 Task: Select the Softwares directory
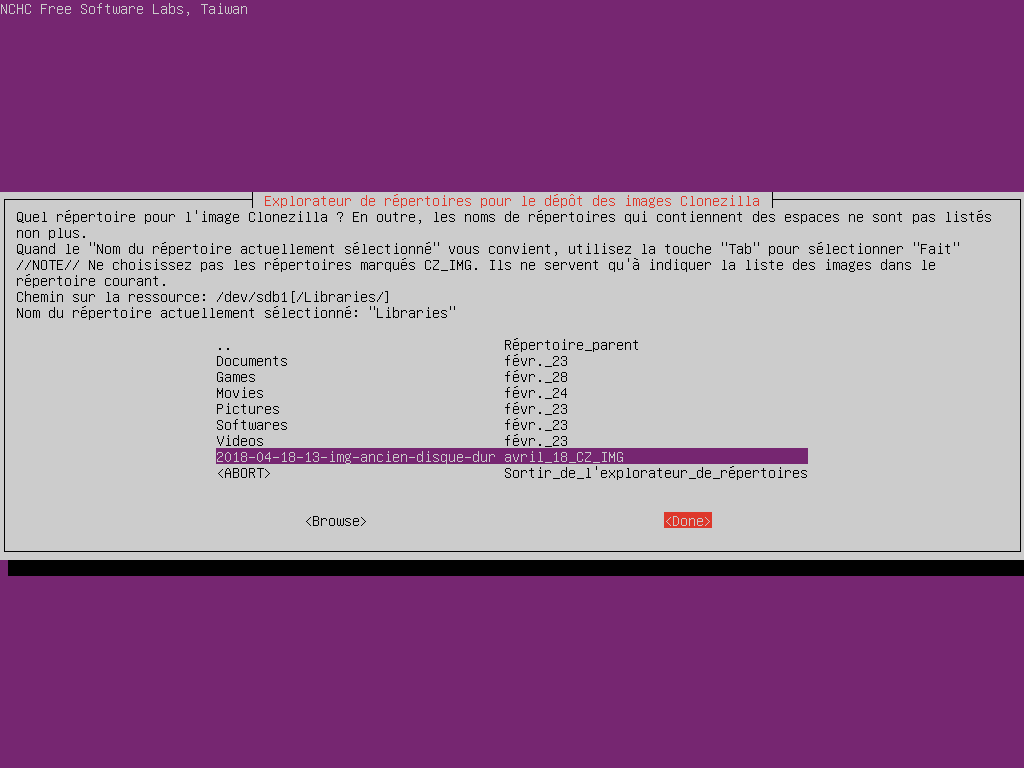click(x=512, y=425)
